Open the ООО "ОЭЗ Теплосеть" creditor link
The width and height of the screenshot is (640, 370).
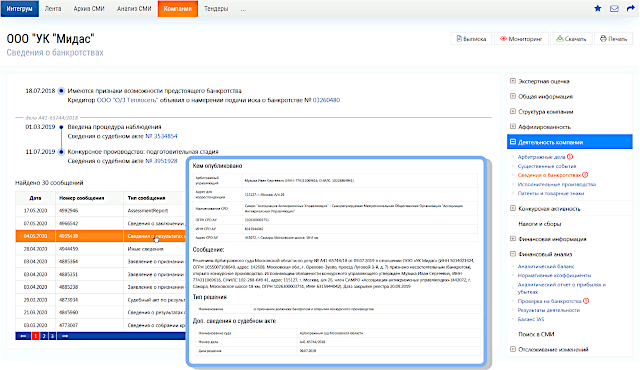pos(127,100)
